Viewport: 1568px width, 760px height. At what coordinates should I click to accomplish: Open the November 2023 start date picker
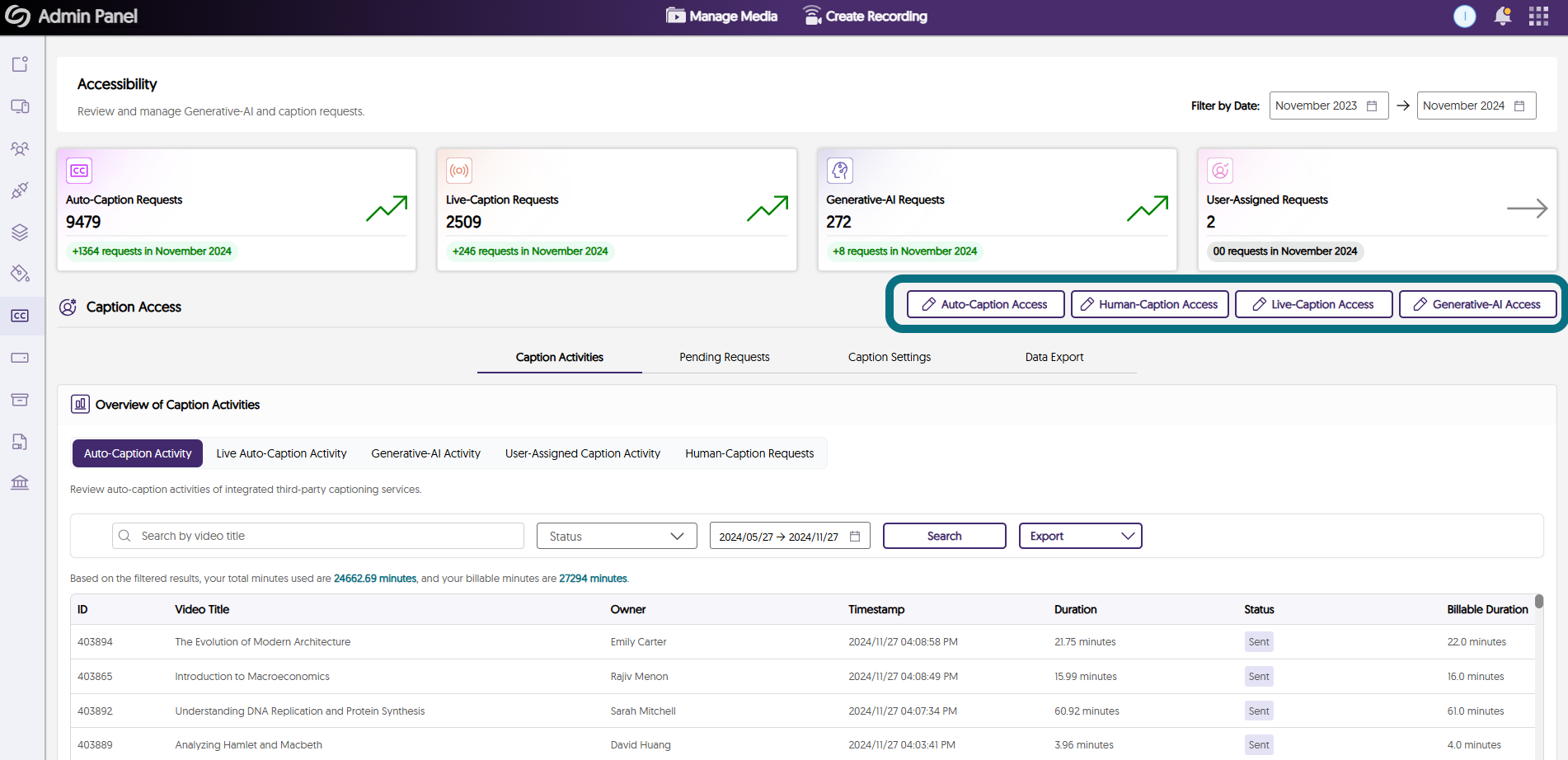click(1329, 106)
